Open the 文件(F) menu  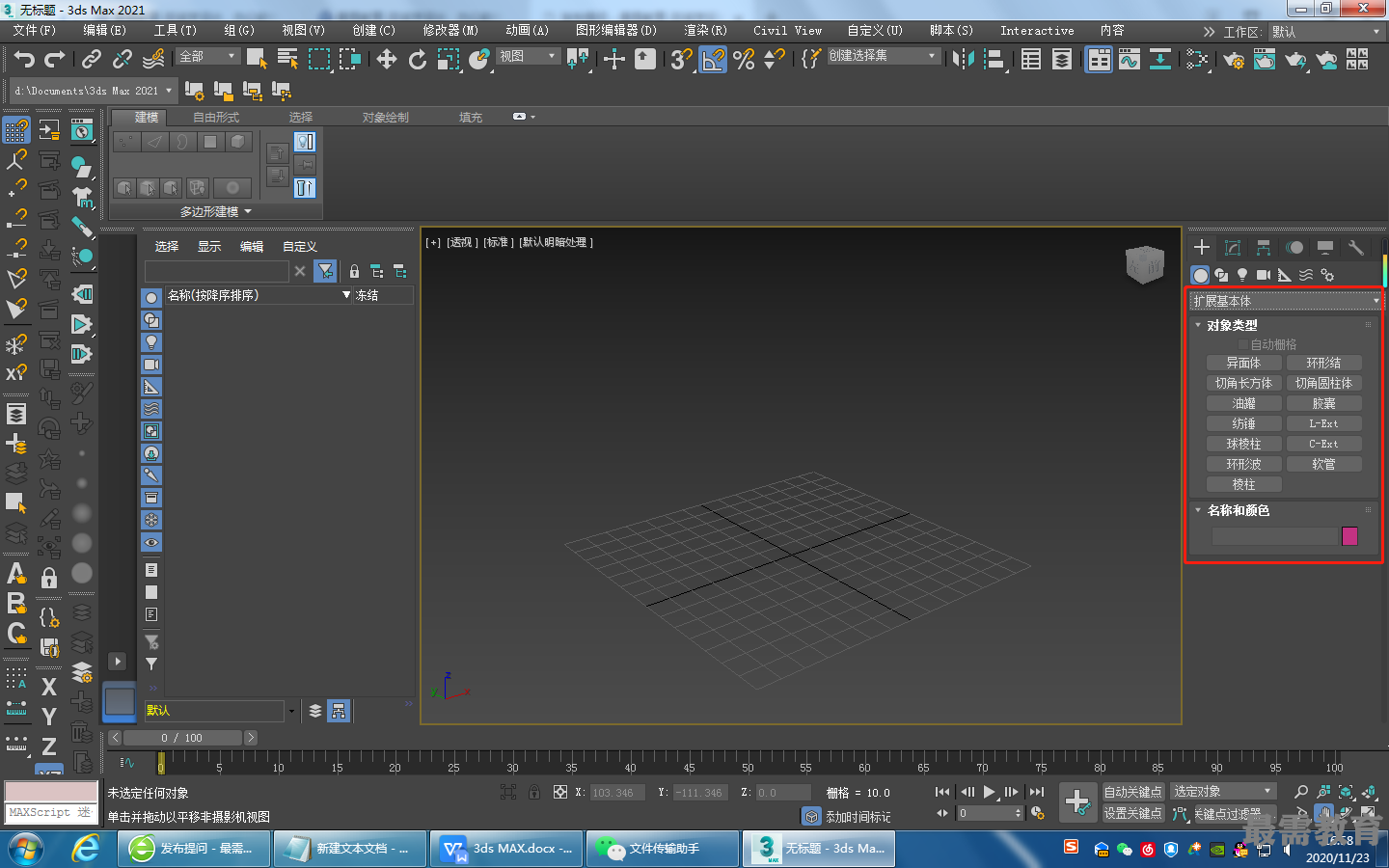(35, 31)
